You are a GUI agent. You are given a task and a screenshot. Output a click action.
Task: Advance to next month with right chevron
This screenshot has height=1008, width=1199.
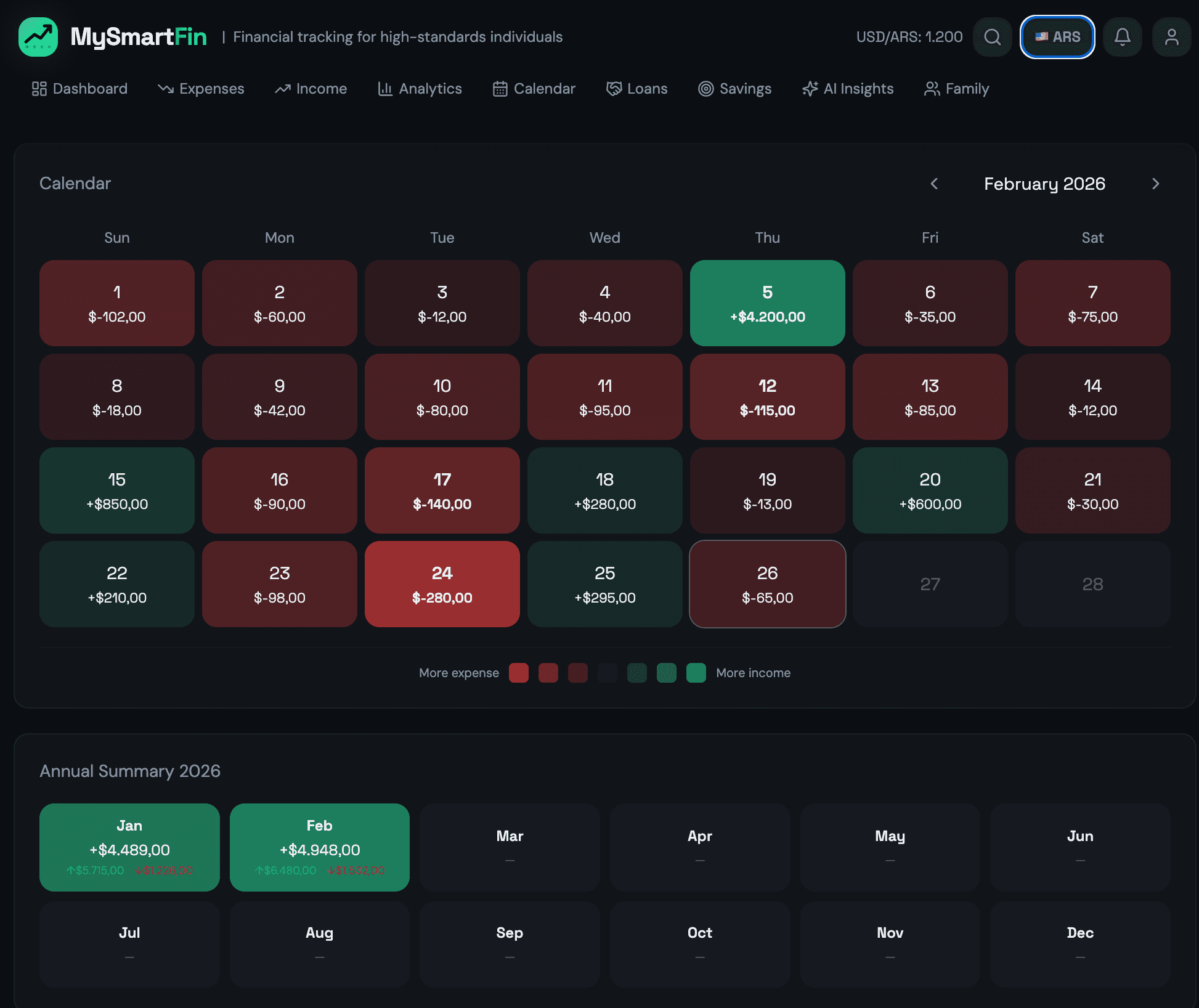point(1156,184)
